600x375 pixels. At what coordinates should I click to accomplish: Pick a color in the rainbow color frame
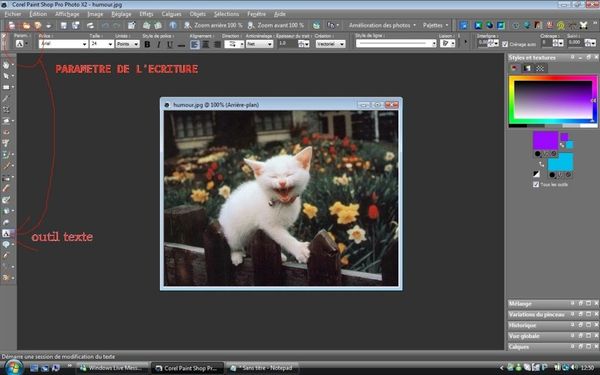(x=553, y=100)
